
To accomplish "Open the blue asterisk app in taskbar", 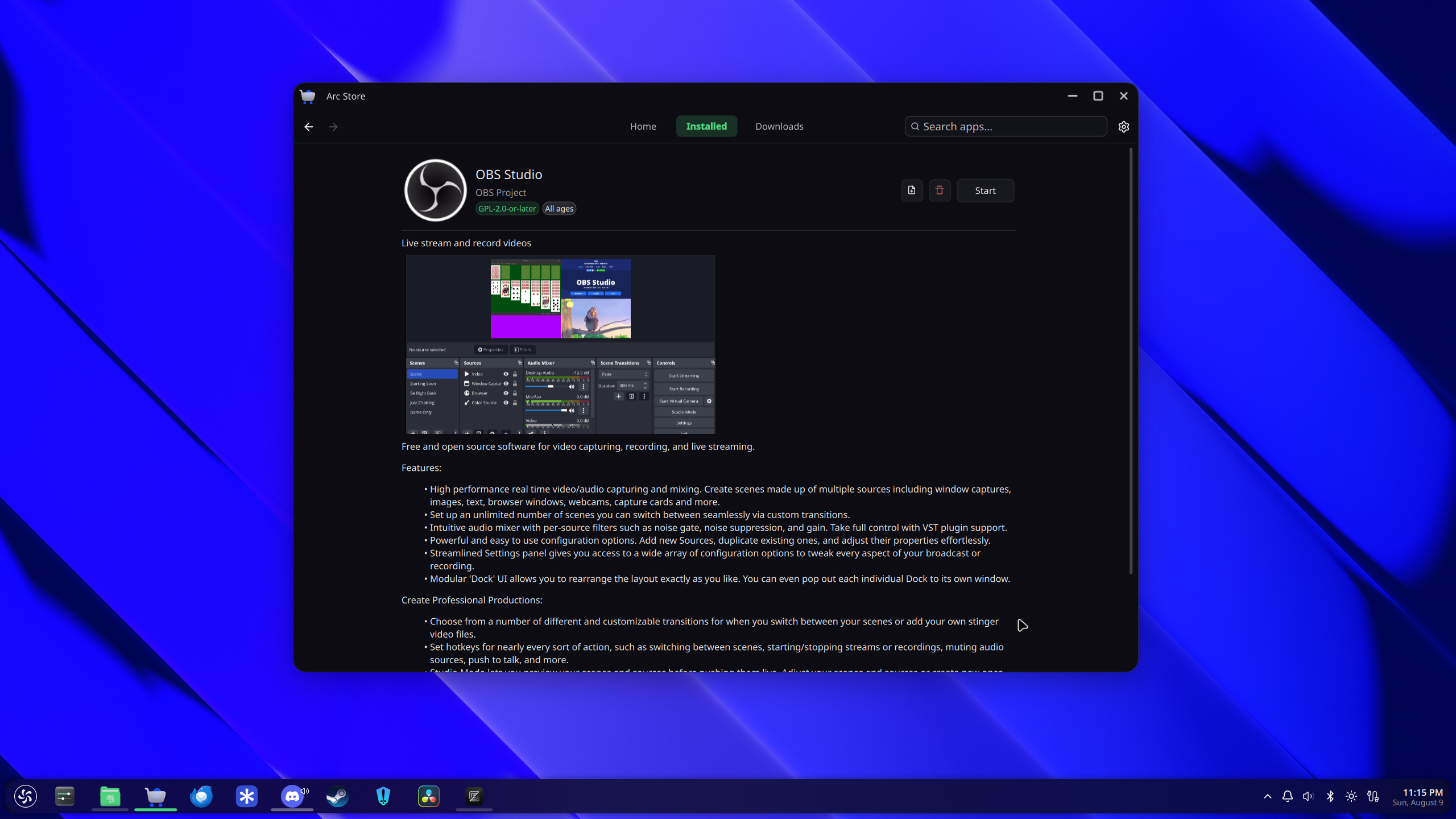I will (x=247, y=796).
